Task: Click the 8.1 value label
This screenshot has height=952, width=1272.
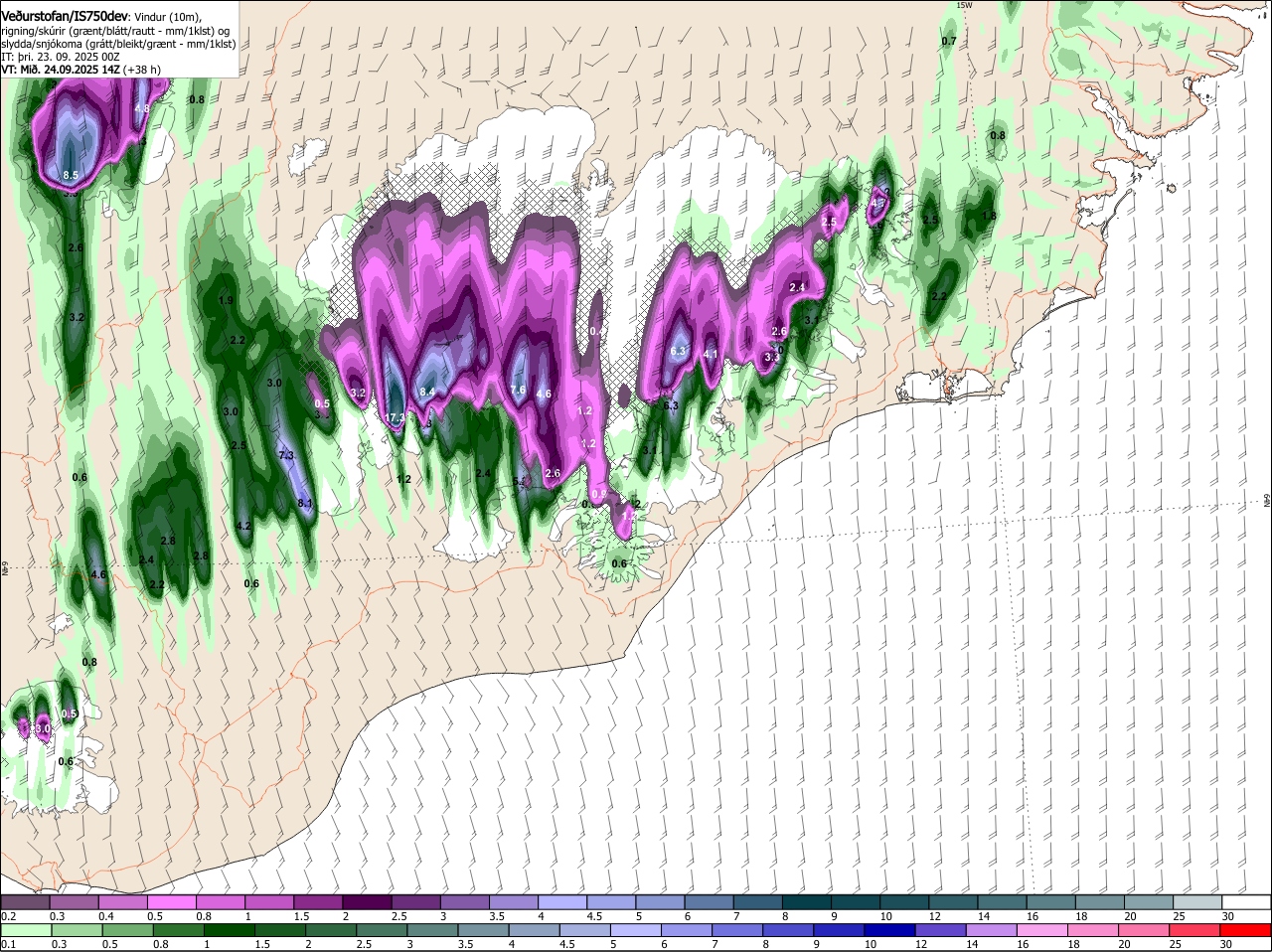Action: tap(305, 504)
